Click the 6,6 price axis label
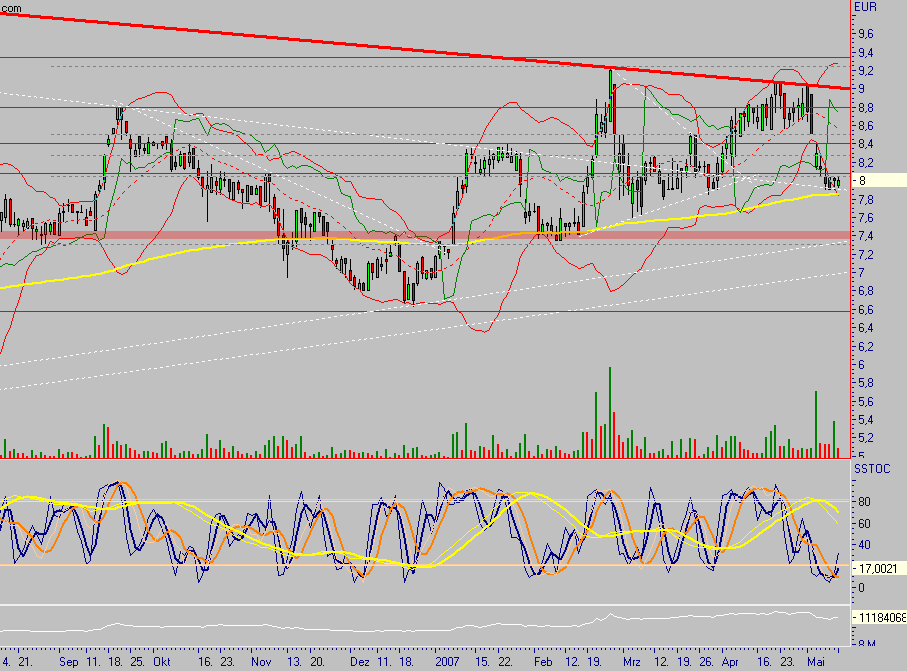The width and height of the screenshot is (907, 671). (x=866, y=309)
